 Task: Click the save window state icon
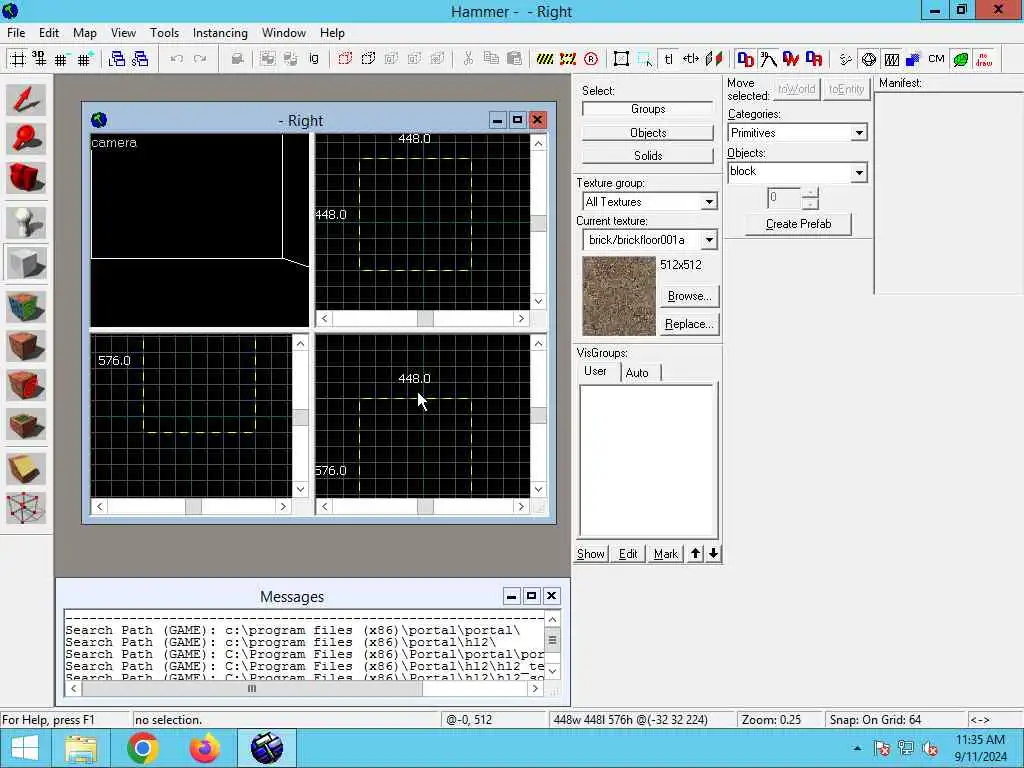(140, 59)
